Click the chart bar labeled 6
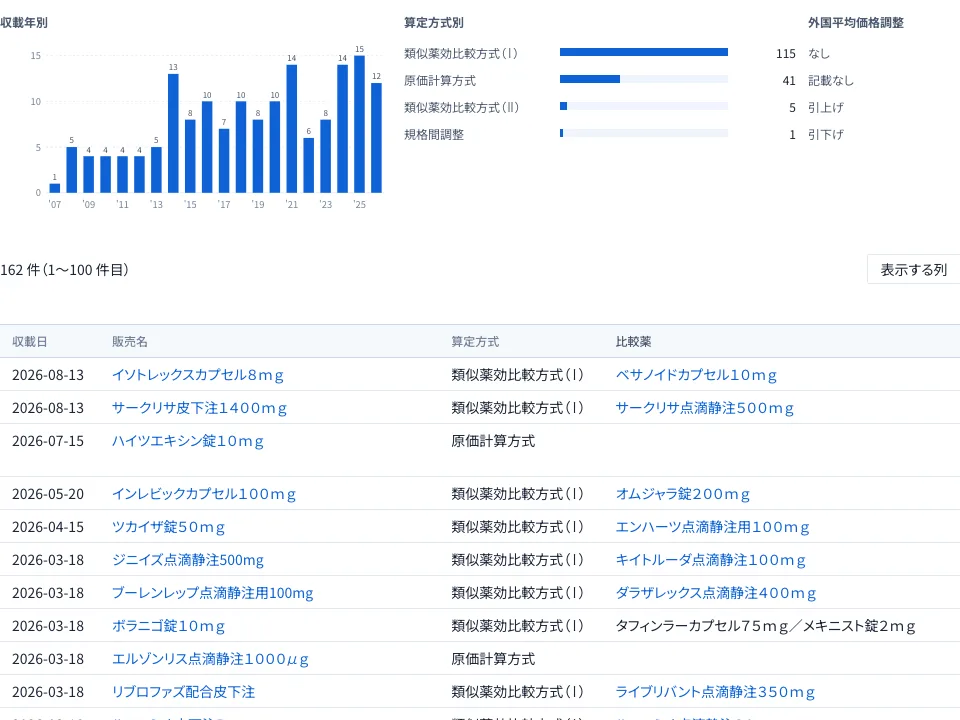This screenshot has height=720, width=960. coord(309,165)
